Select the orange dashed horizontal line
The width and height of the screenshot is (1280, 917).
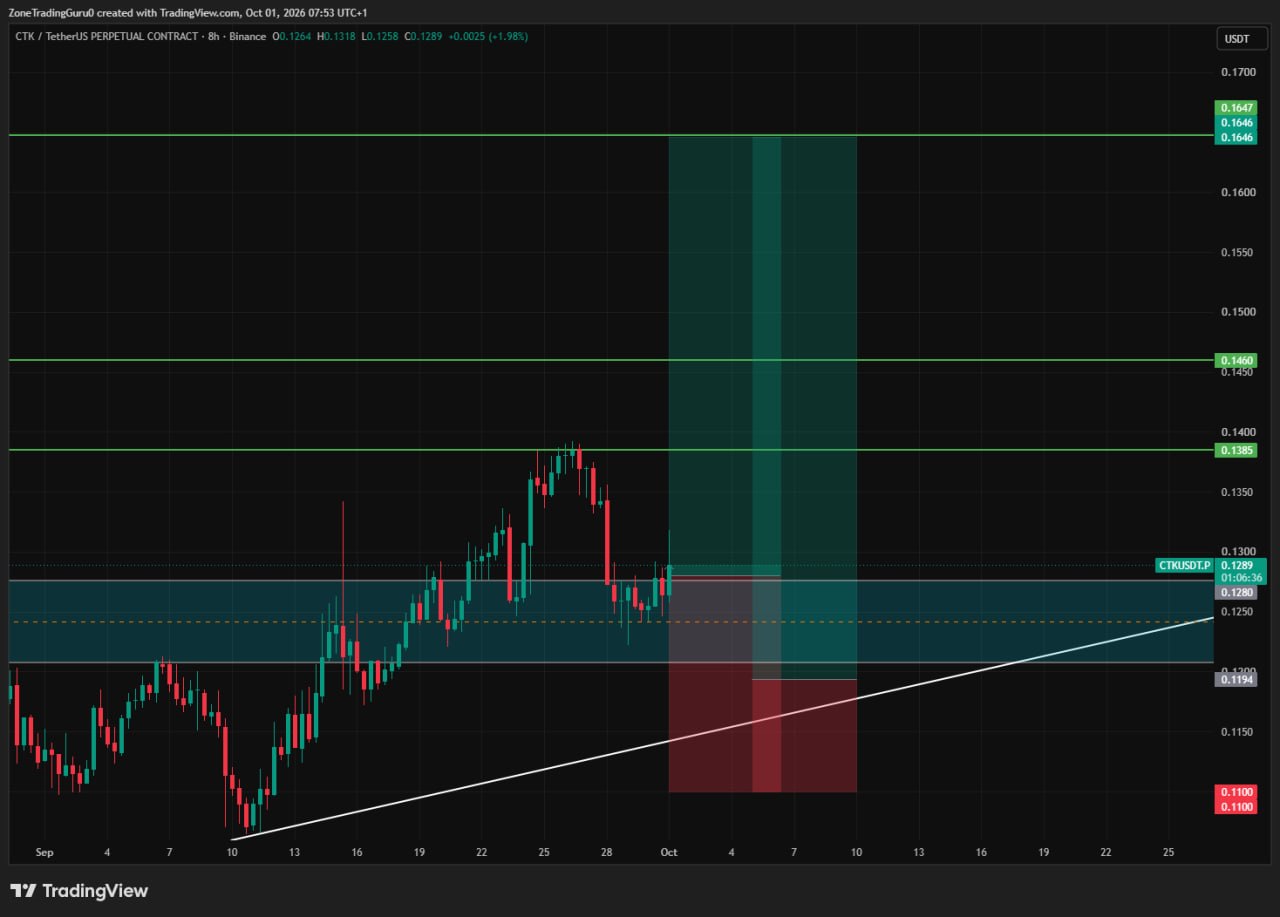pyautogui.click(x=611, y=622)
